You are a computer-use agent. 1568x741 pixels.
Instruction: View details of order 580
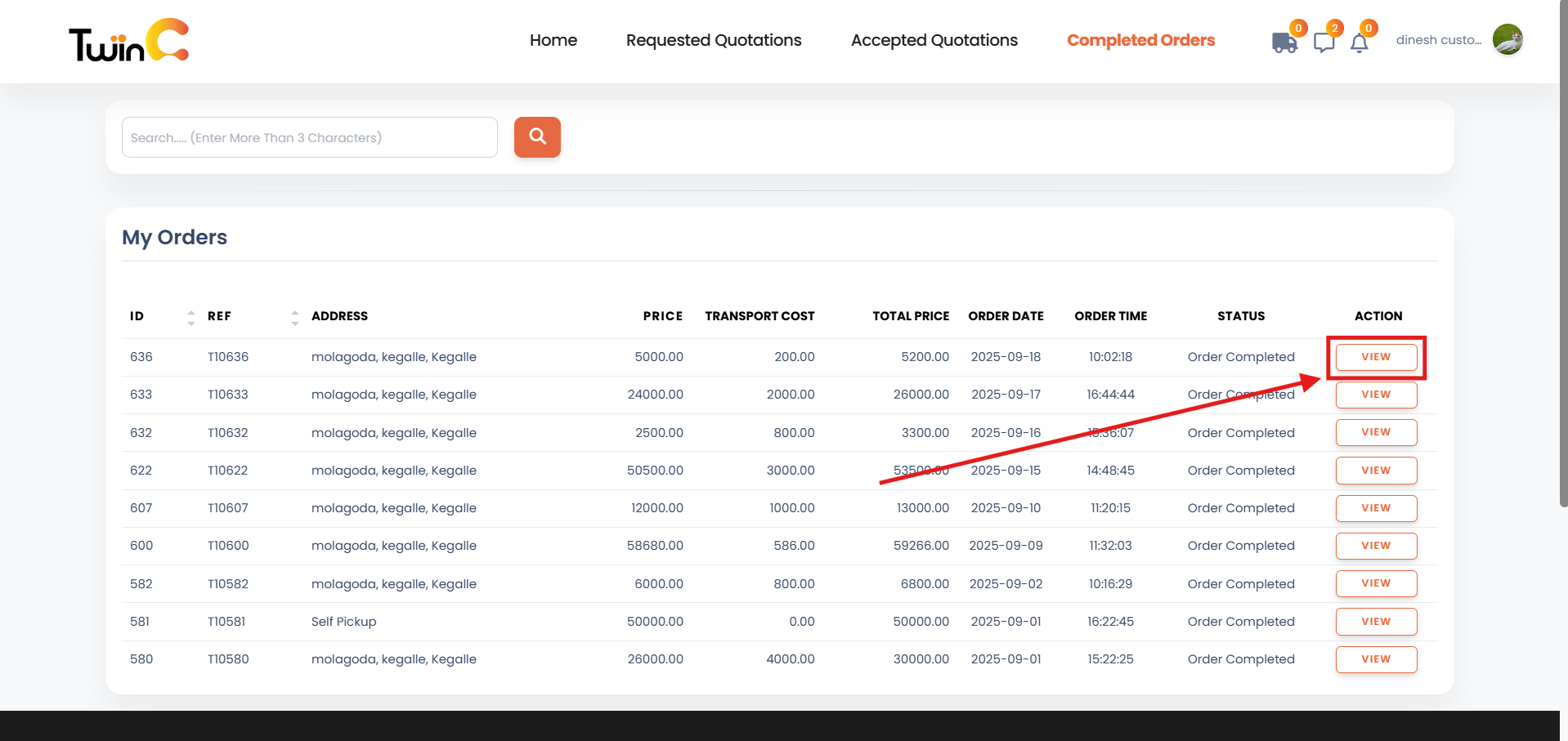1376,659
